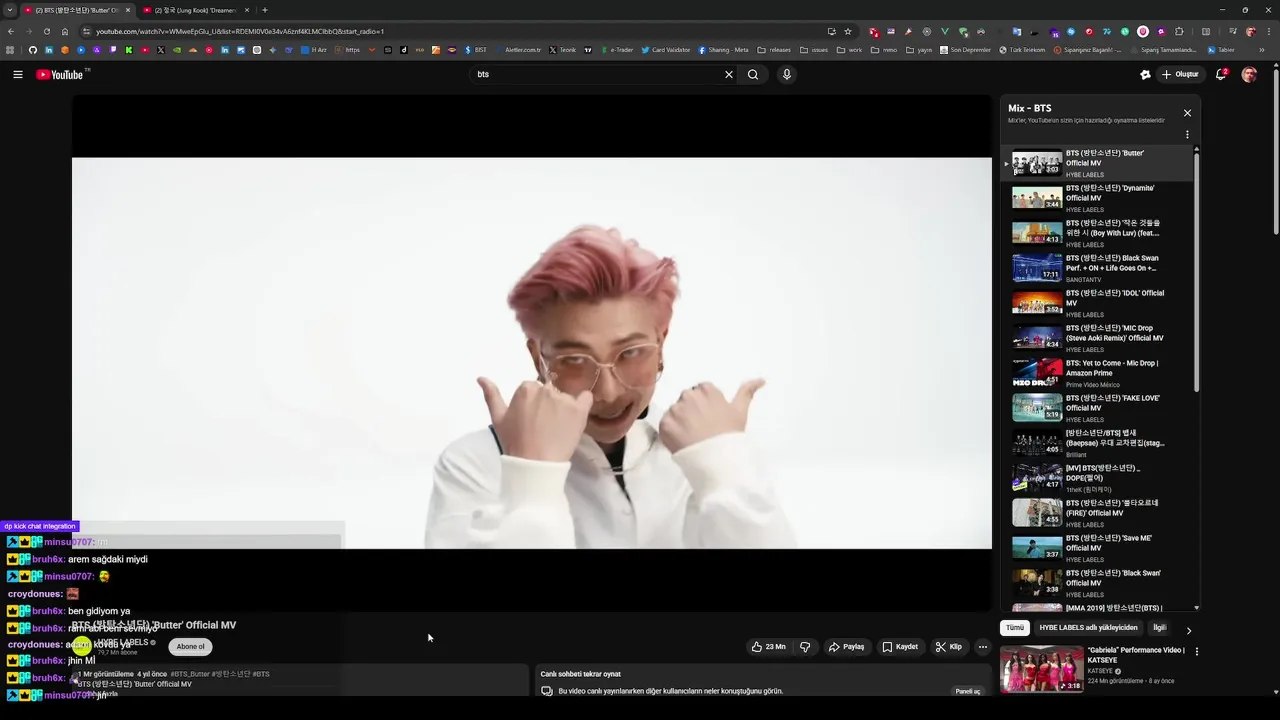Open options for the 'Gabriela' video

1197,652
